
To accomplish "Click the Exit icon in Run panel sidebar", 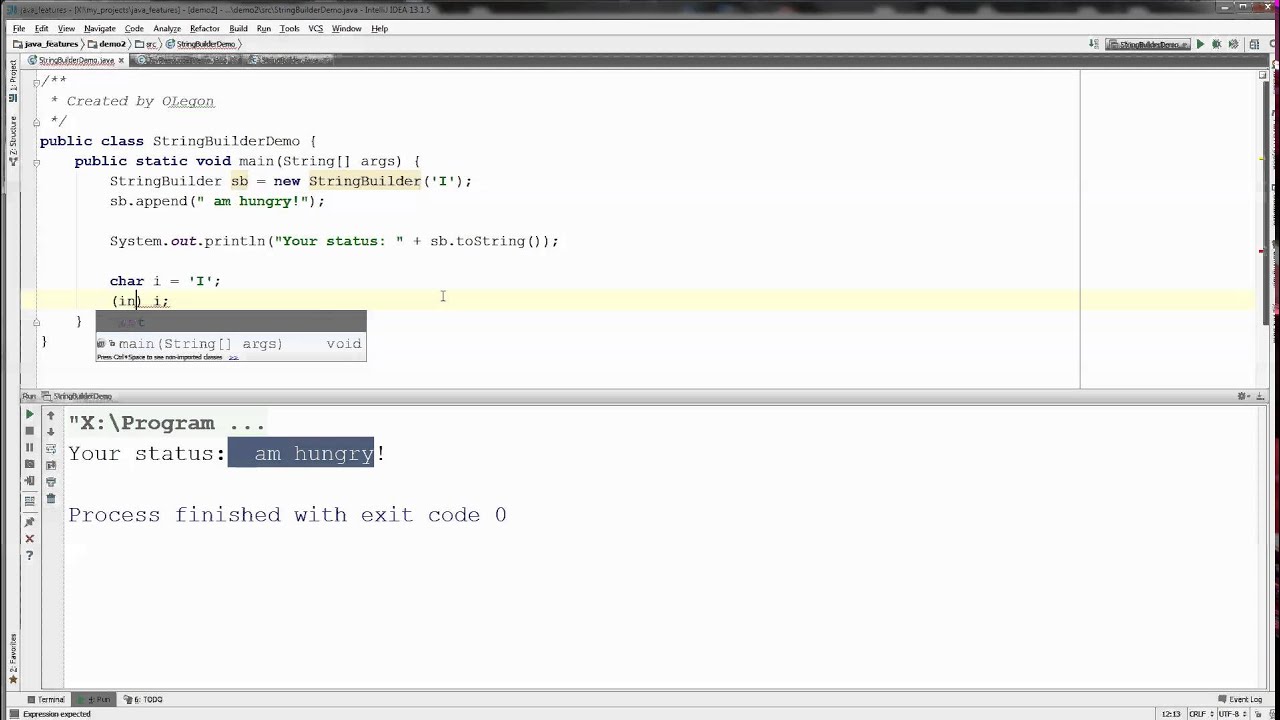I will [29, 482].
